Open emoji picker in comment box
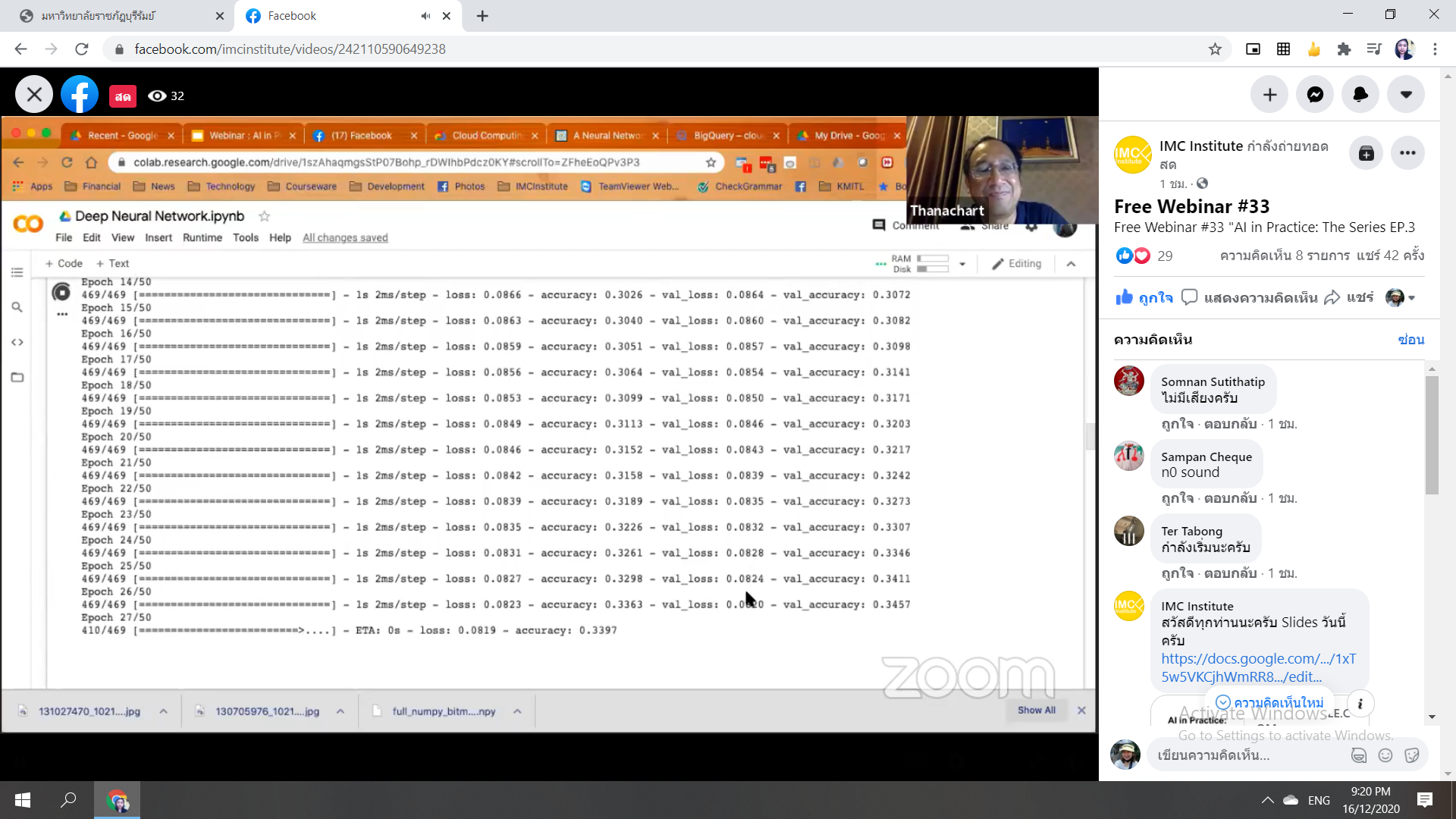The width and height of the screenshot is (1456, 819). pyautogui.click(x=1385, y=755)
